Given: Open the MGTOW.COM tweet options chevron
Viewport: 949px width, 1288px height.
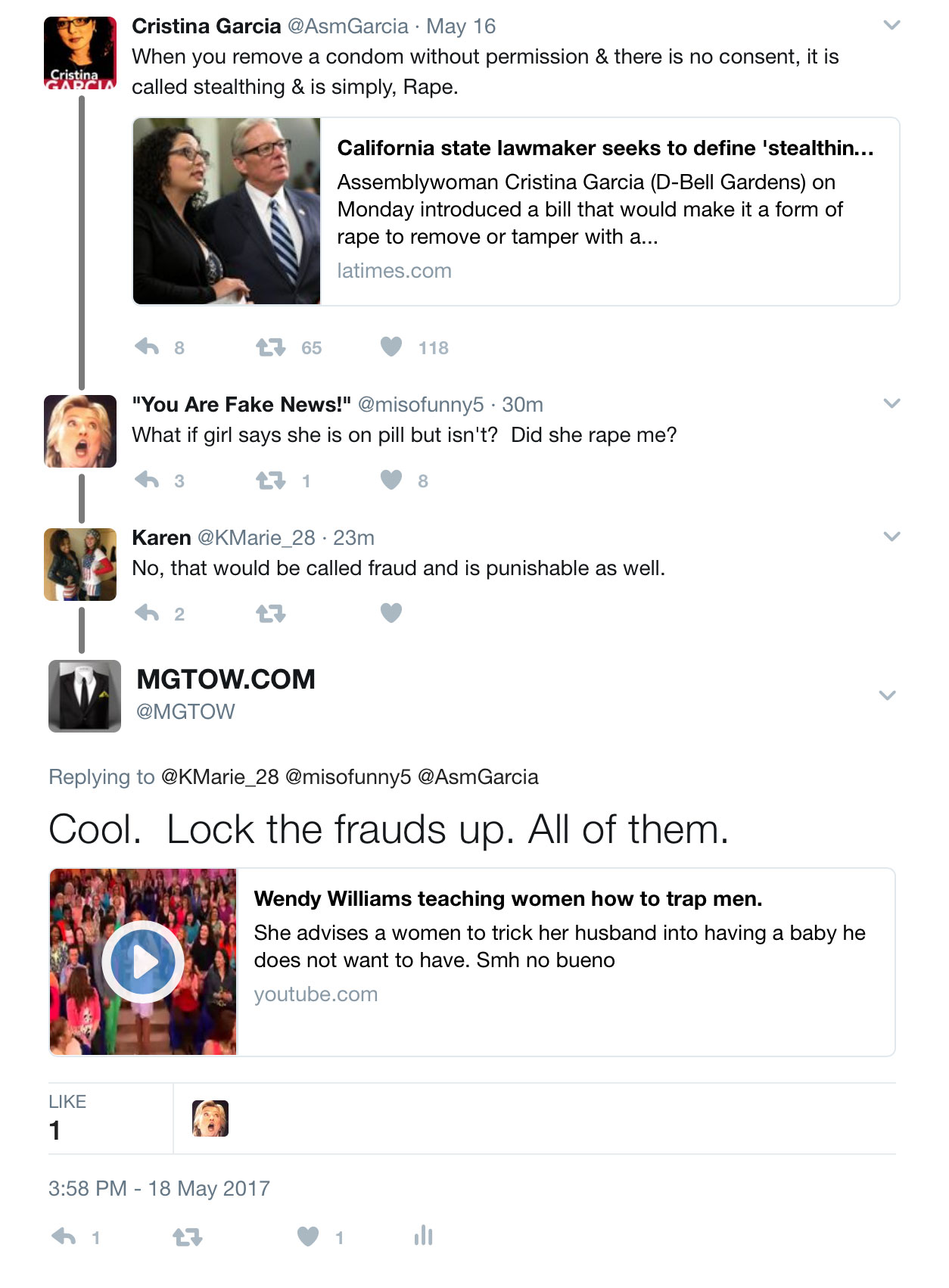Looking at the screenshot, I should click(888, 695).
